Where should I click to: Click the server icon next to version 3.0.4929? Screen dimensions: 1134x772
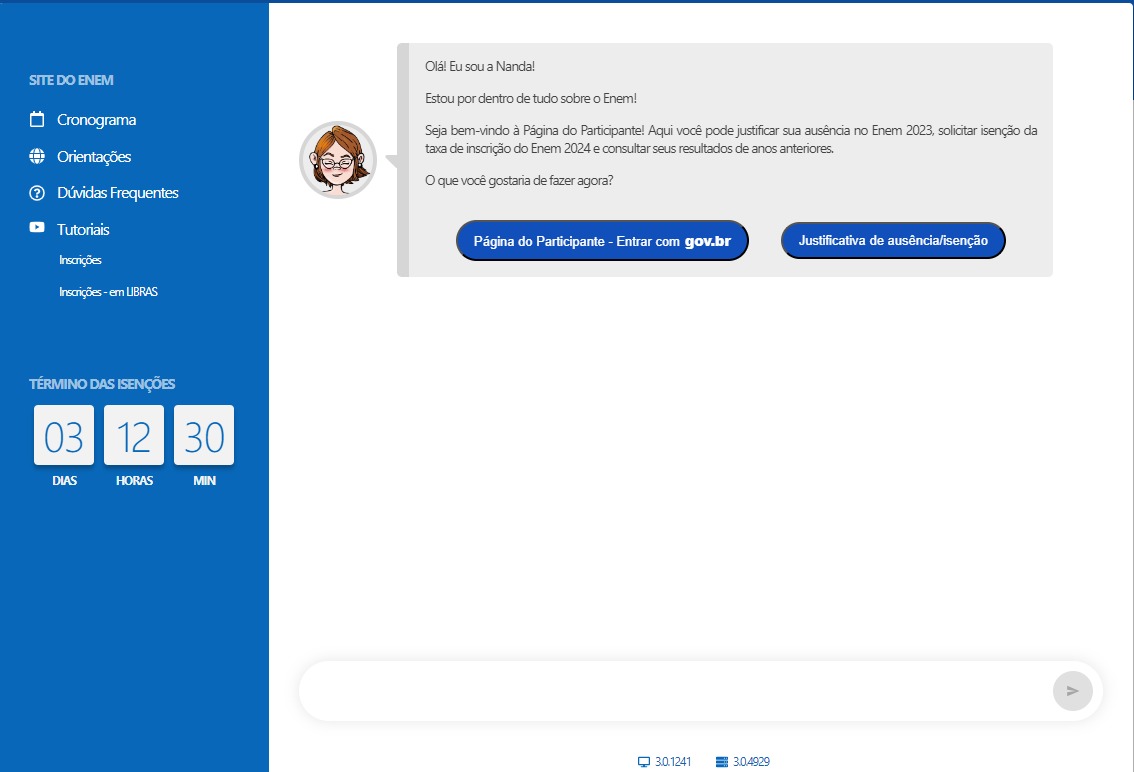pyautogui.click(x=722, y=762)
